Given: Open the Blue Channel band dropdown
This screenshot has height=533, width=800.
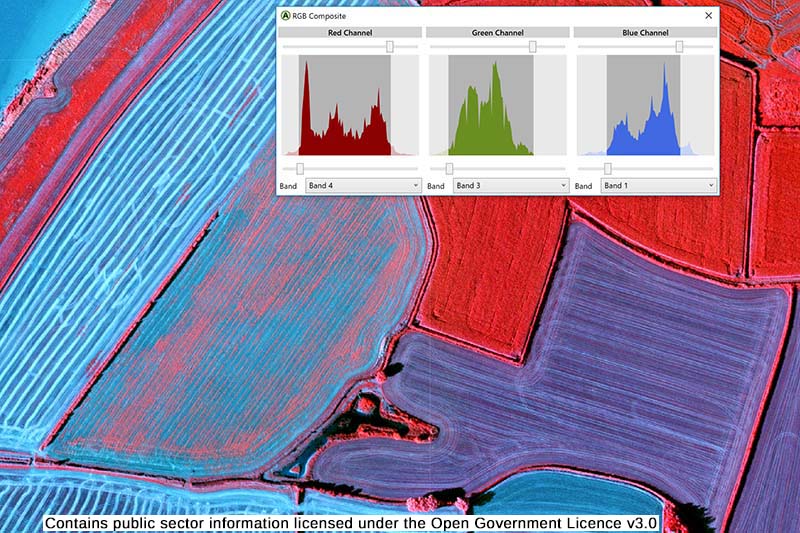Looking at the screenshot, I should [x=659, y=186].
